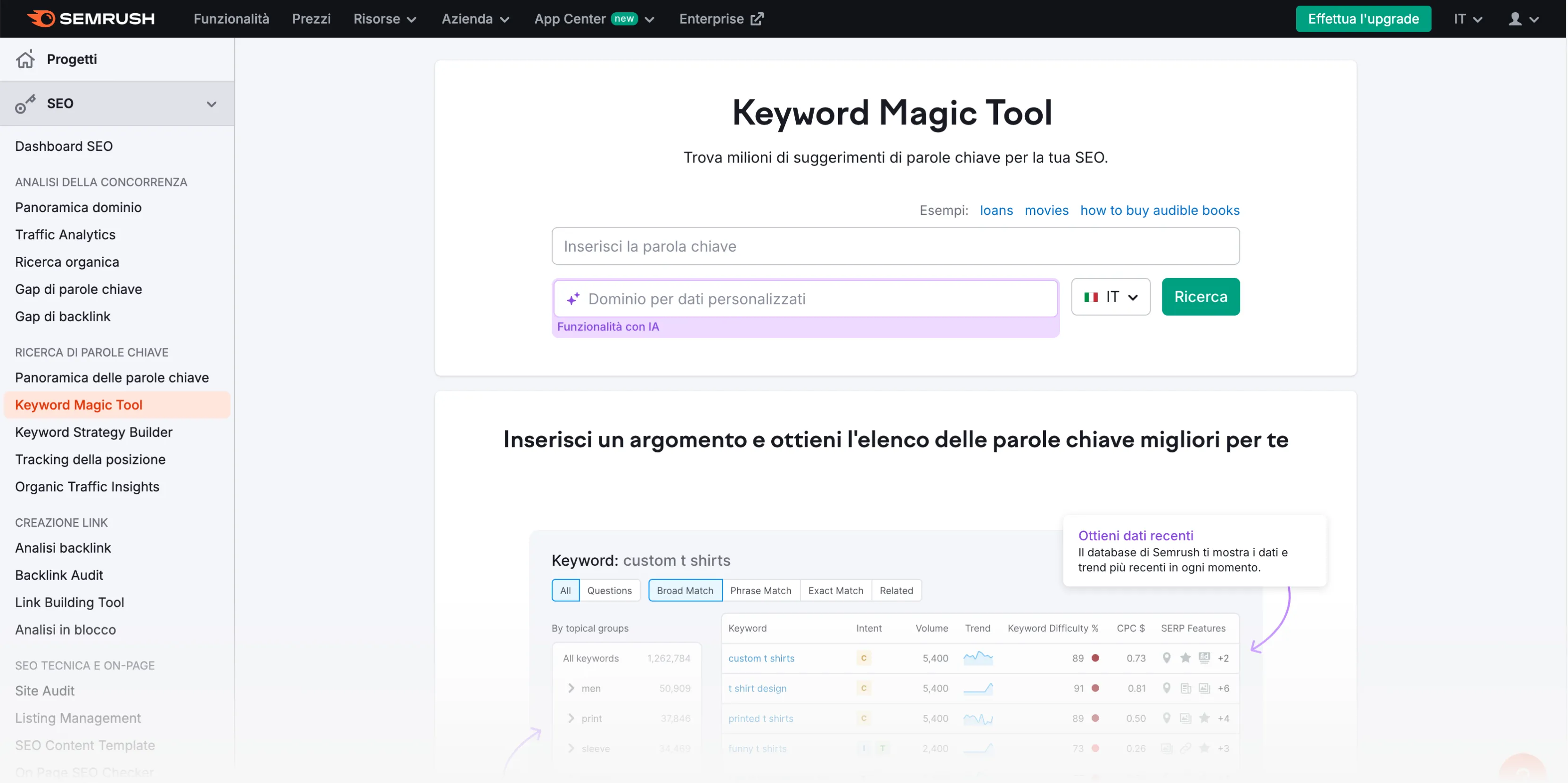This screenshot has height=783, width=1568.
Task: Focus the Inserisci la parola chiave field
Action: click(x=895, y=246)
